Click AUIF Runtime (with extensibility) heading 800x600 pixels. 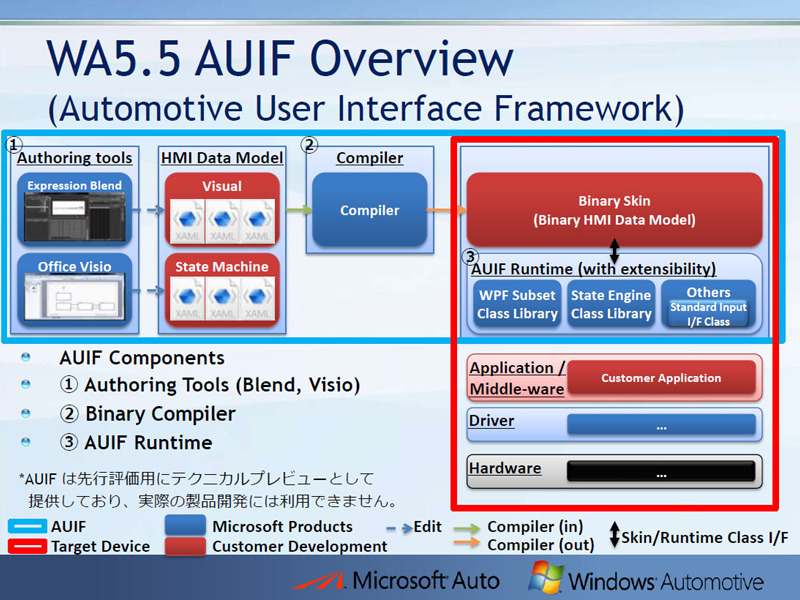(593, 269)
